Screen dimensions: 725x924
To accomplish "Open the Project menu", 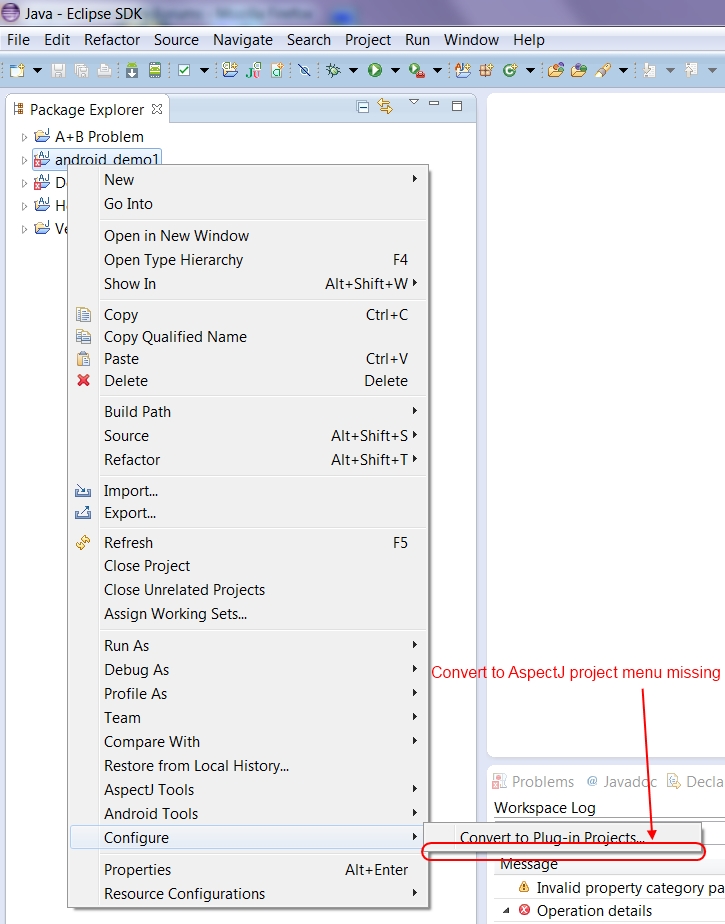I will tap(368, 40).
